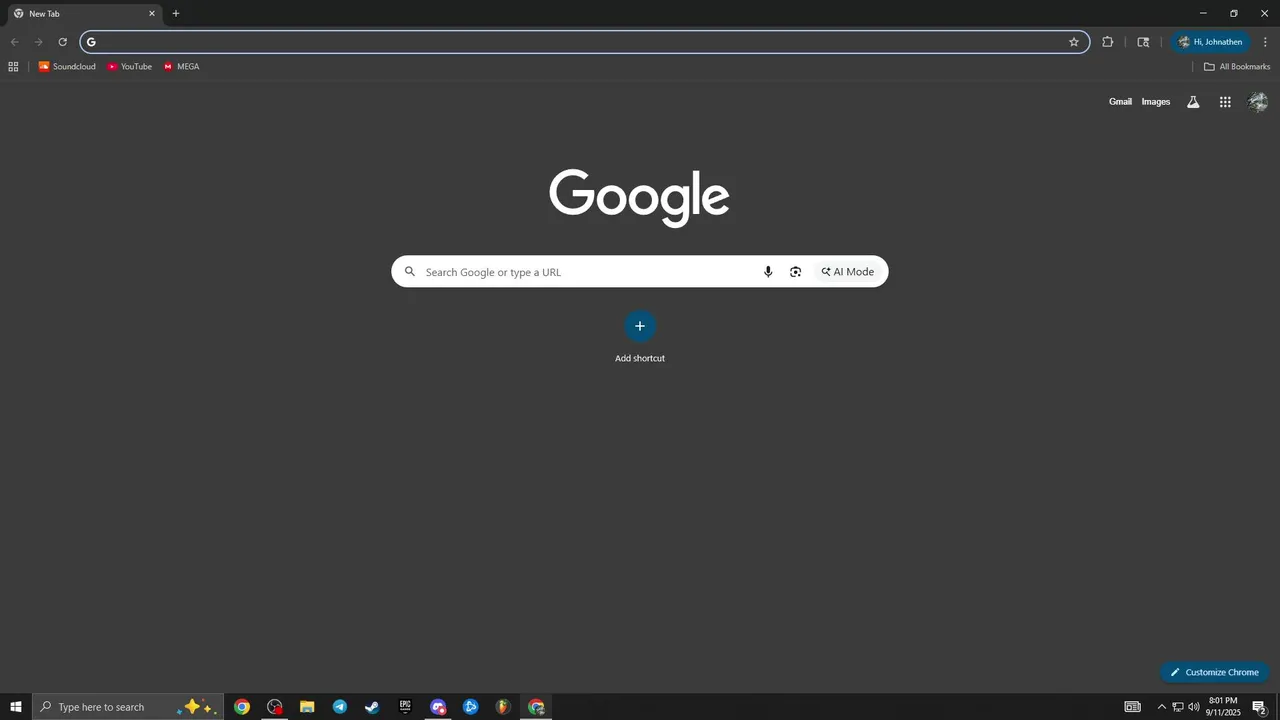The height and width of the screenshot is (720, 1280).
Task: Search by image with Lens icon
Action: click(x=795, y=272)
